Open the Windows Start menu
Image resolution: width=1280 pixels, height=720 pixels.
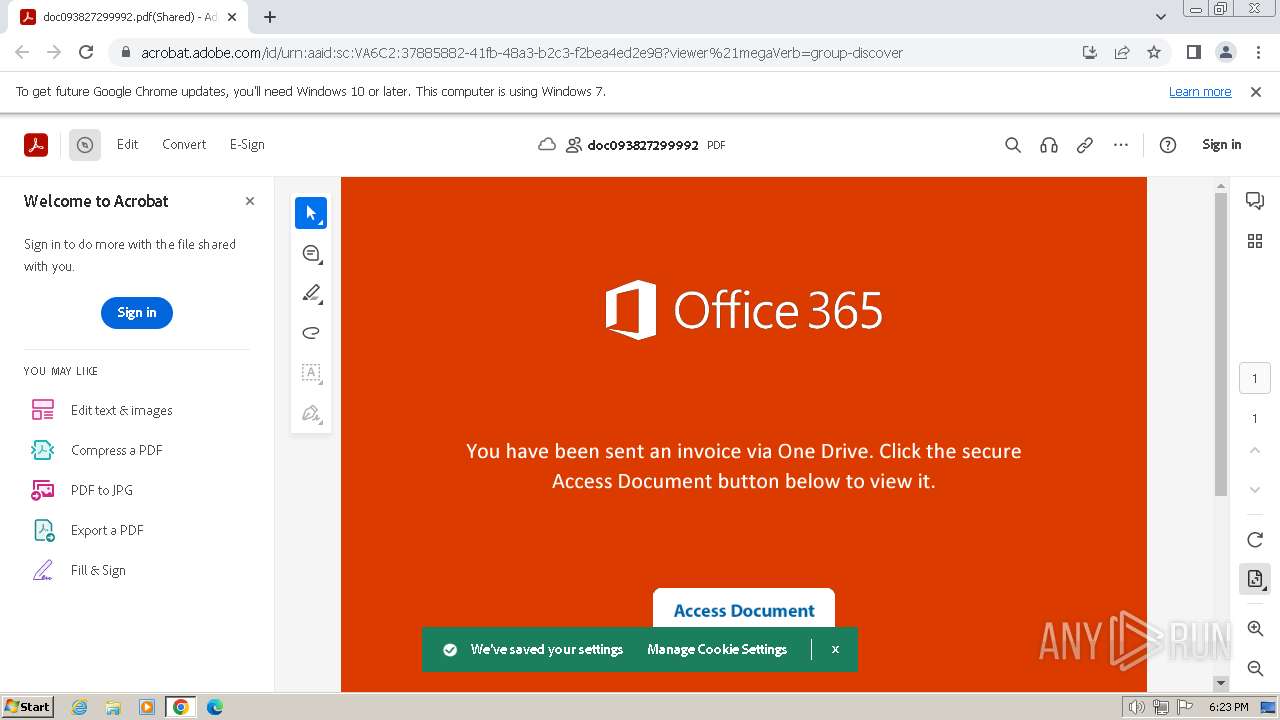point(28,707)
